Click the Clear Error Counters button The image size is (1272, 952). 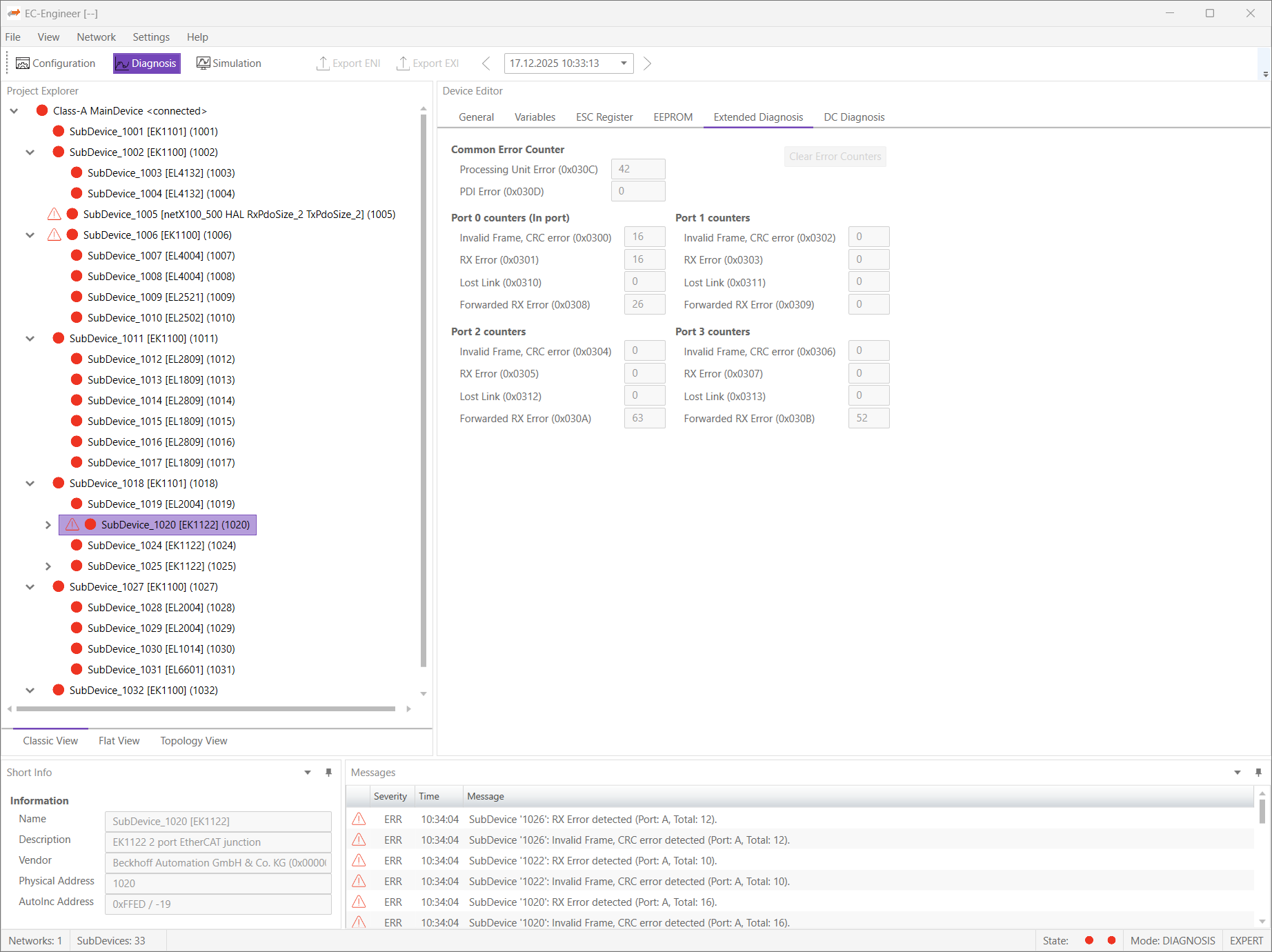pyautogui.click(x=835, y=156)
